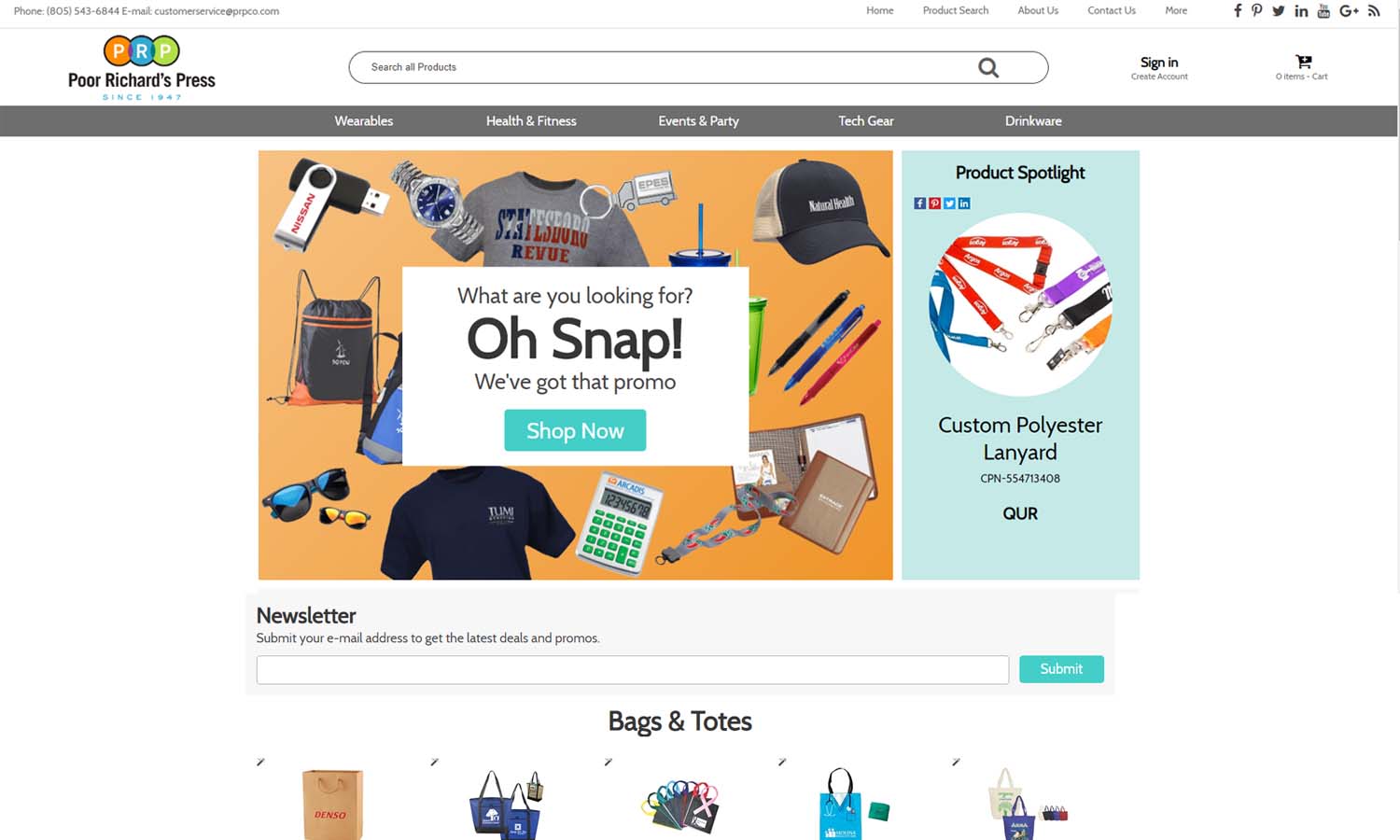Screen dimensions: 1400x840
Task: Share spotlight product on Pinterest
Action: (934, 203)
